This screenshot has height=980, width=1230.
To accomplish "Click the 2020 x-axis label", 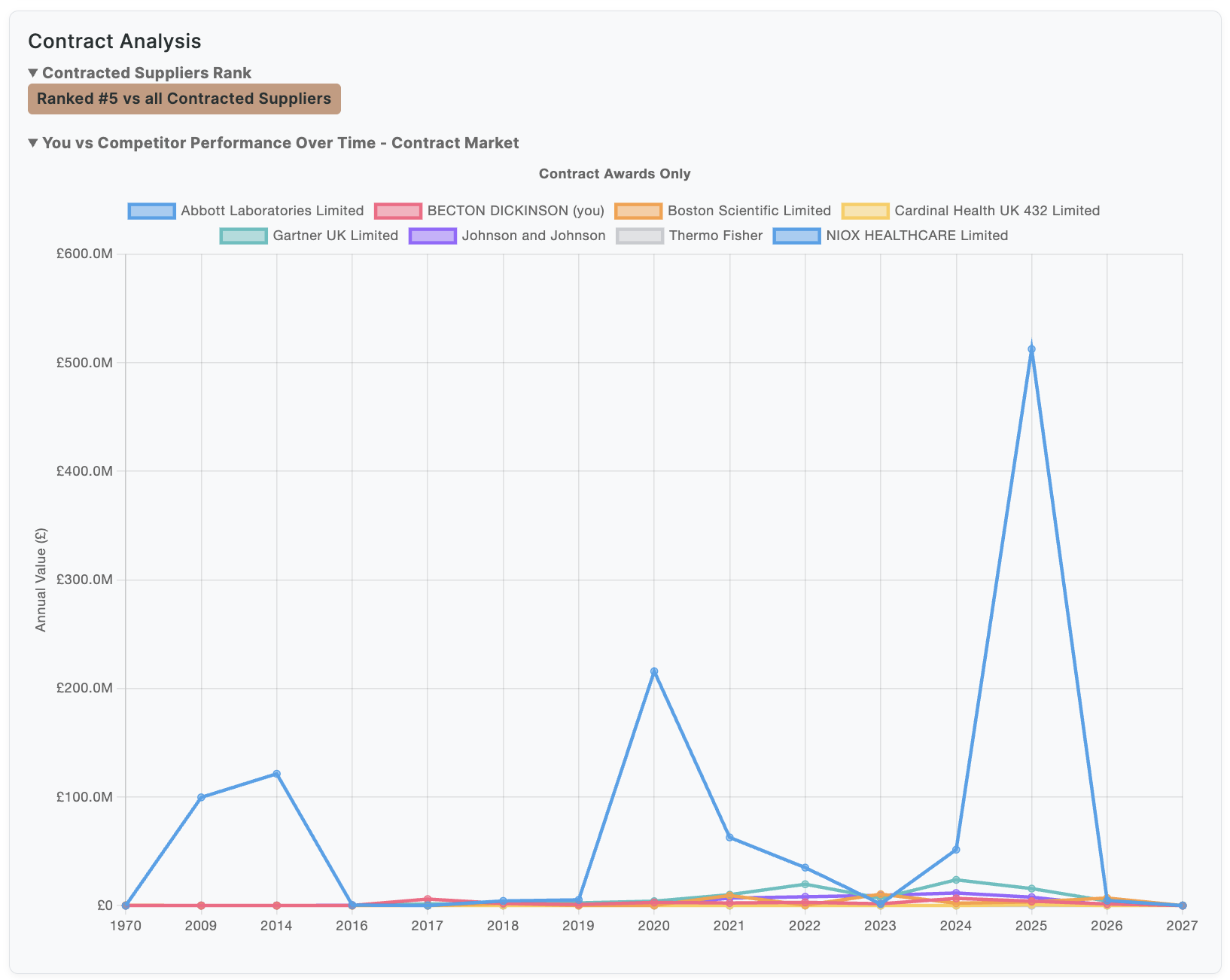I will coord(654,926).
